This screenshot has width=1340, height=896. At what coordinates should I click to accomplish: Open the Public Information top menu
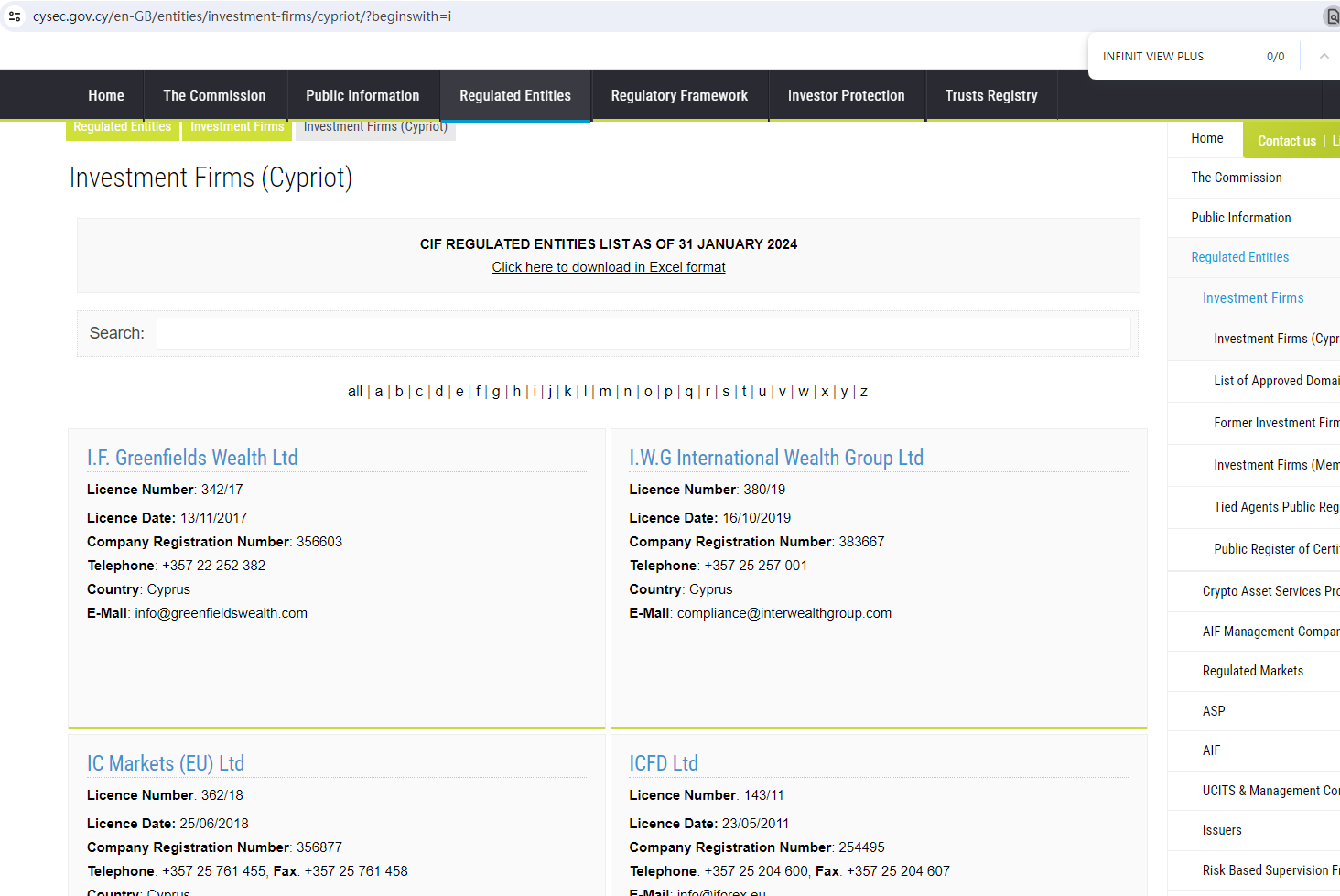pyautogui.click(x=362, y=95)
